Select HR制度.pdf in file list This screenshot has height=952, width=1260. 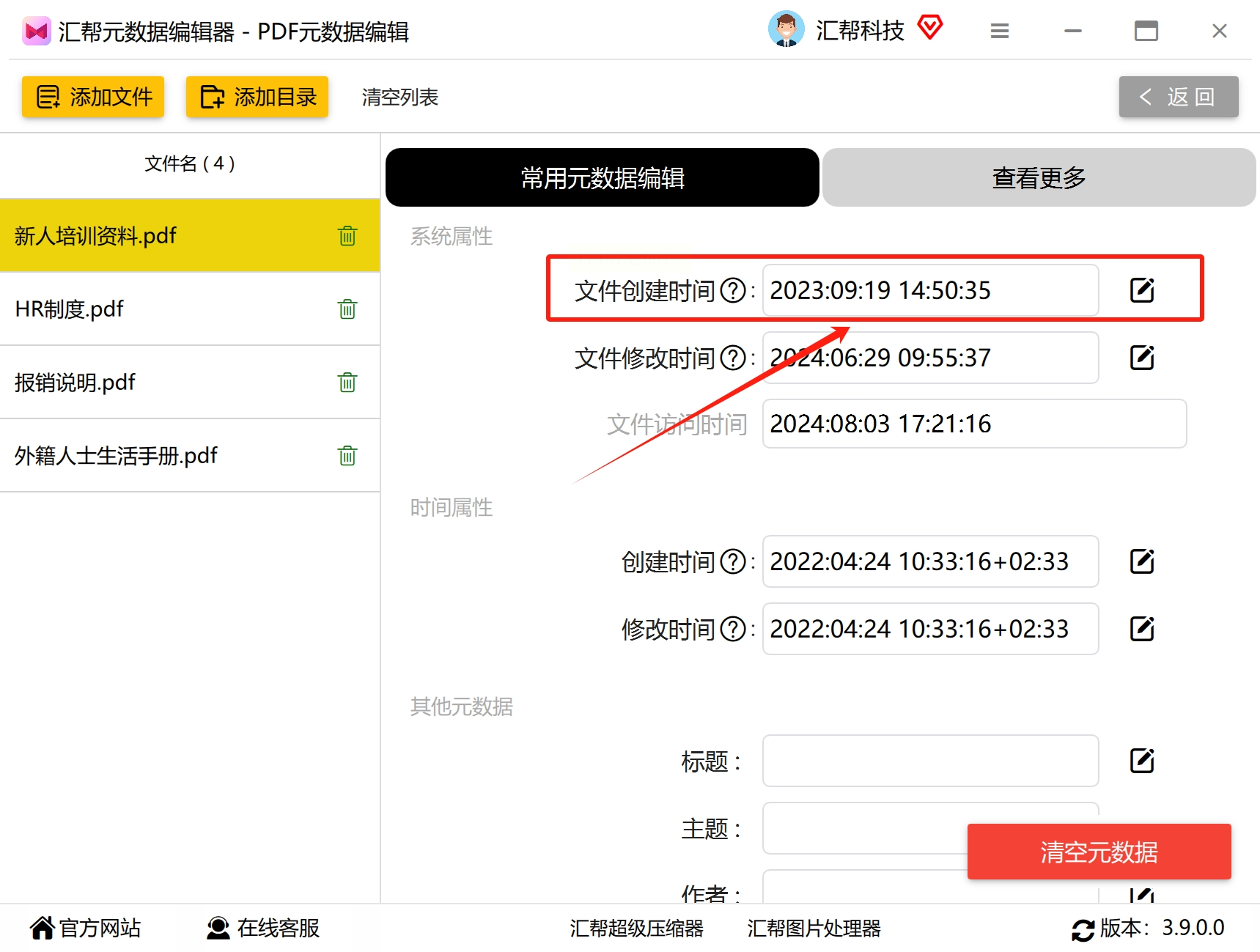pyautogui.click(x=190, y=309)
